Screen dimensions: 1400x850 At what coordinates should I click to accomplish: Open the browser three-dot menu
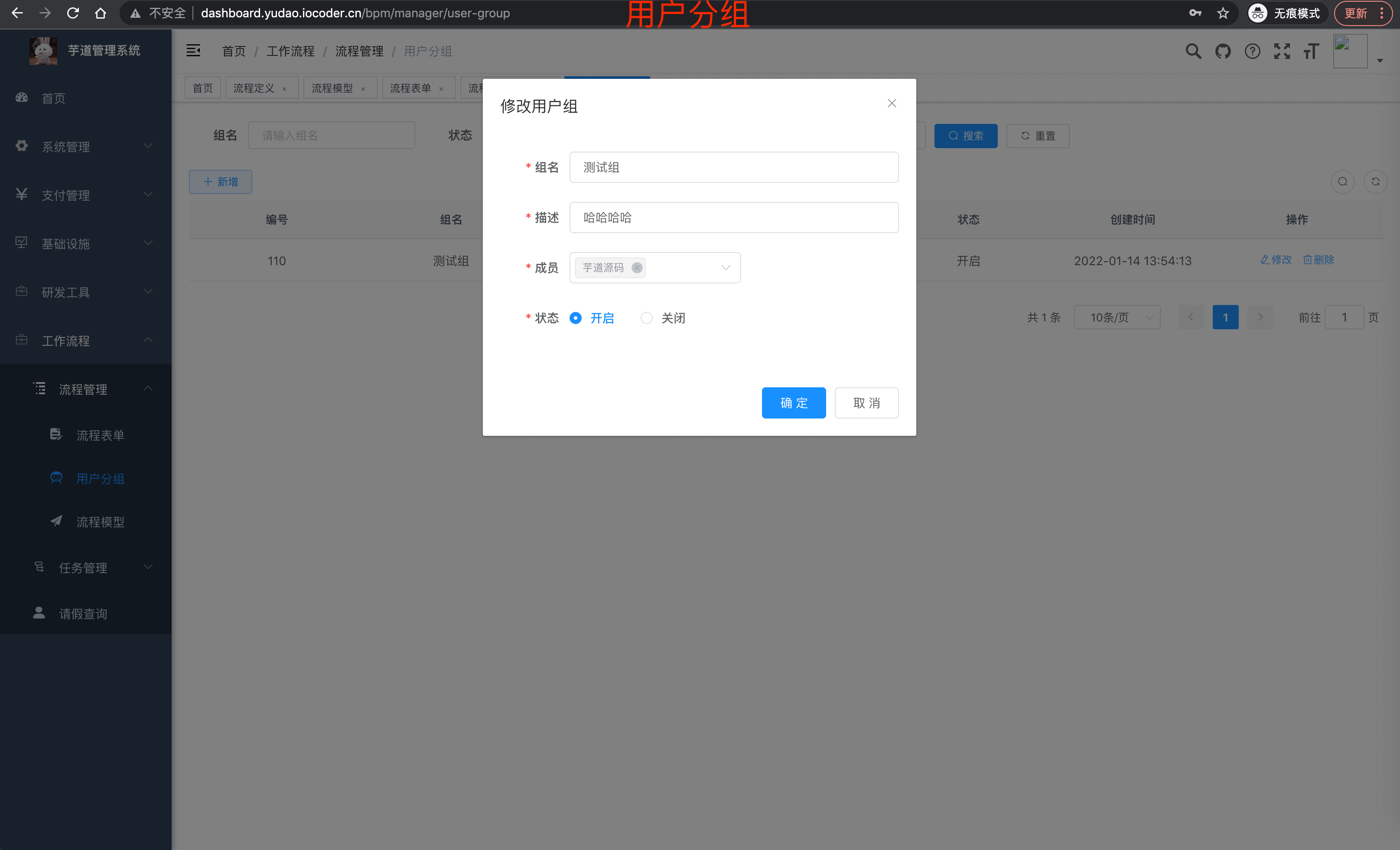[1382, 13]
